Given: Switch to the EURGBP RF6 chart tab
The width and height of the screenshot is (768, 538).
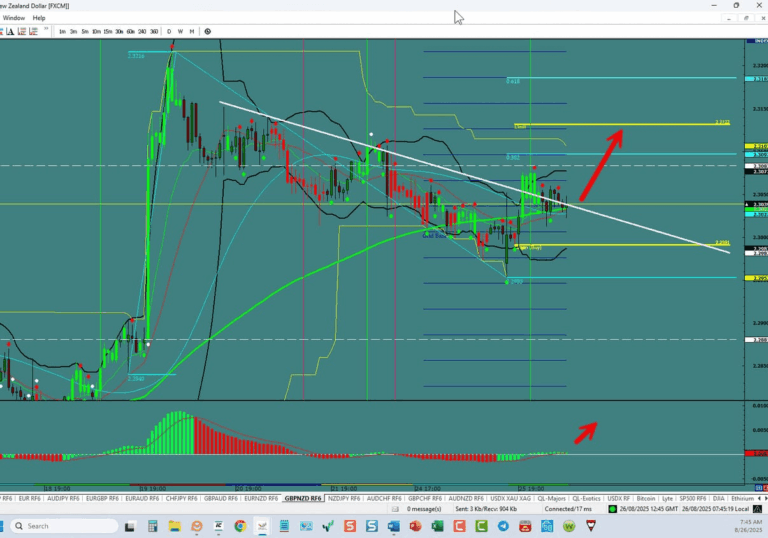Looking at the screenshot, I should [102, 498].
